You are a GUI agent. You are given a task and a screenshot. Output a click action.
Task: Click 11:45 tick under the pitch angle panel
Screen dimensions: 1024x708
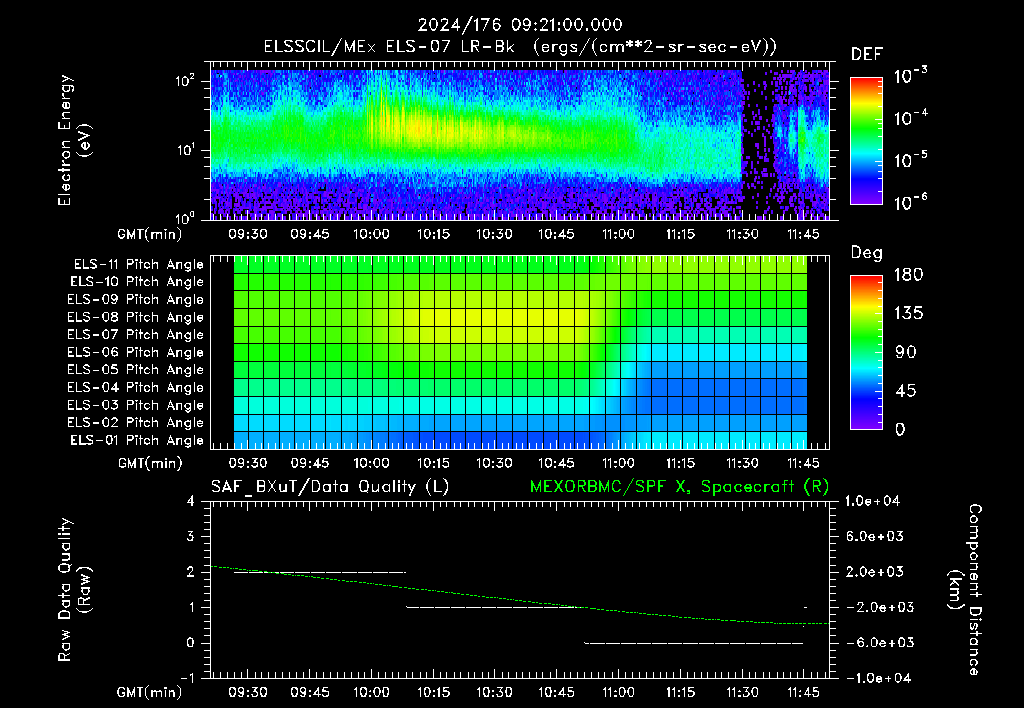coord(803,463)
